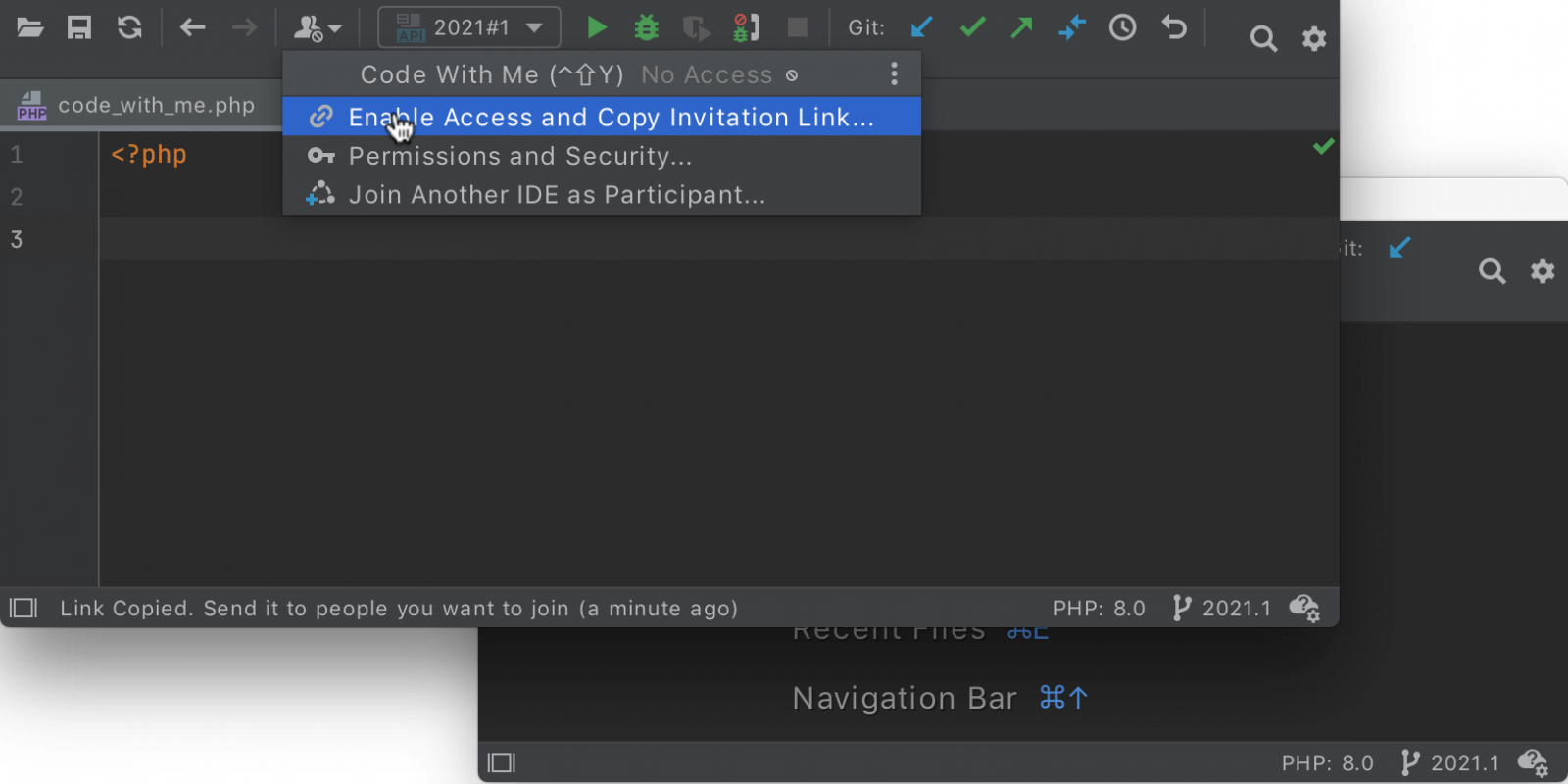Open the 2021.1 branch widget in back window
The width and height of the screenshot is (1568, 784).
click(1450, 762)
